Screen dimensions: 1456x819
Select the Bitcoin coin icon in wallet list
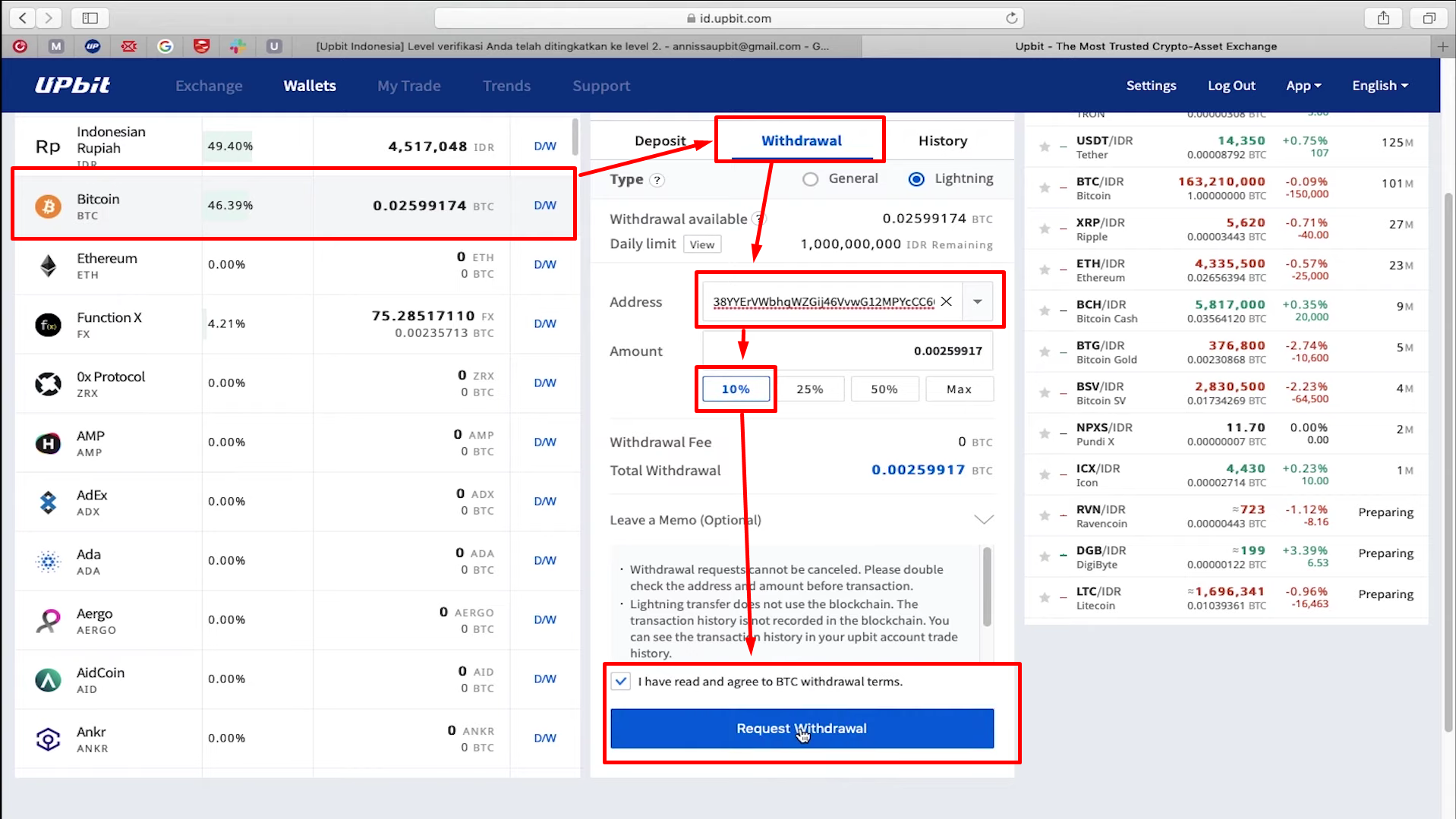click(48, 206)
